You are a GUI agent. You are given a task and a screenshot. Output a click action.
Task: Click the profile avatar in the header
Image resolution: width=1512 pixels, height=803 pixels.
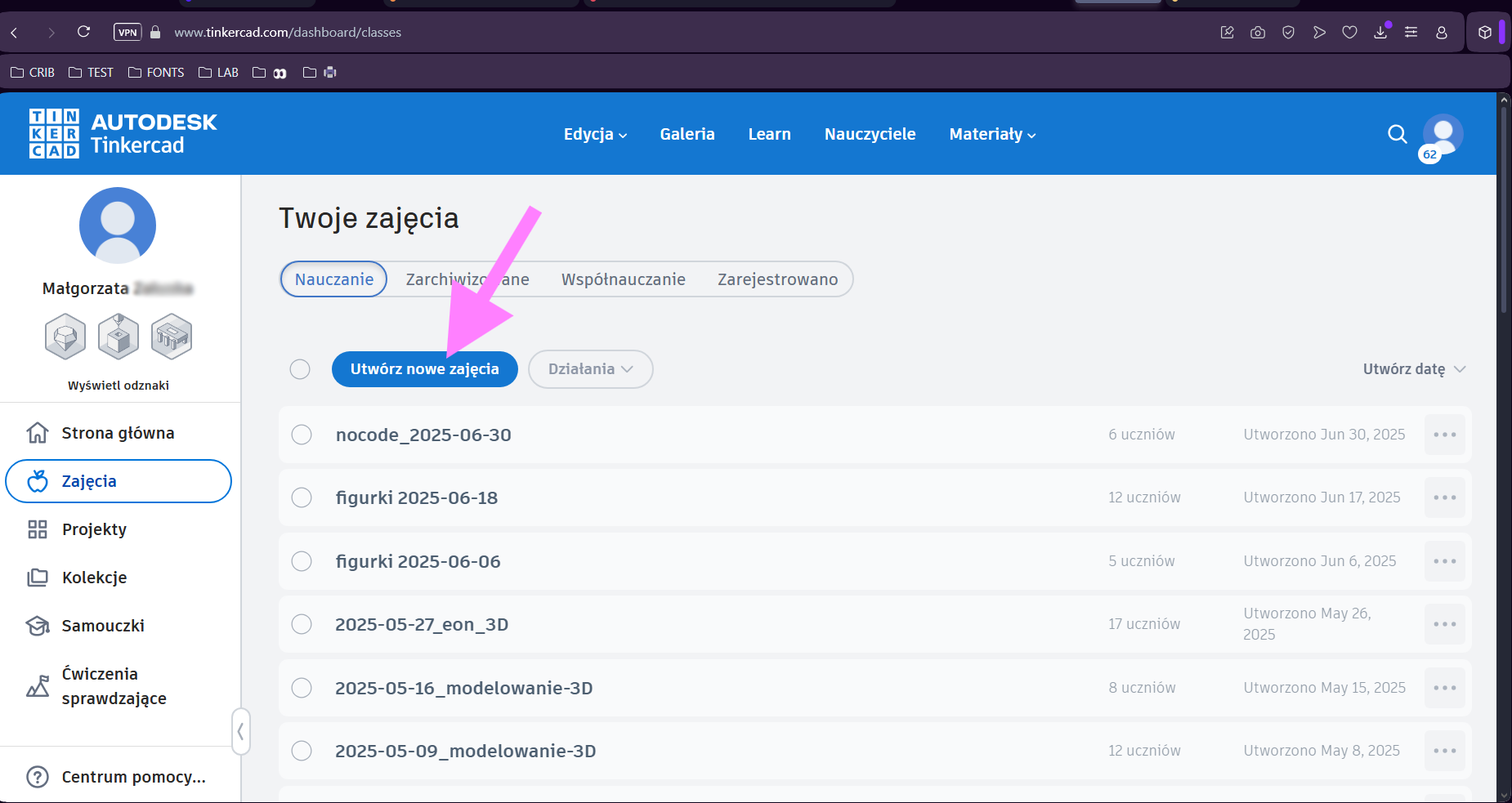click(x=1443, y=134)
